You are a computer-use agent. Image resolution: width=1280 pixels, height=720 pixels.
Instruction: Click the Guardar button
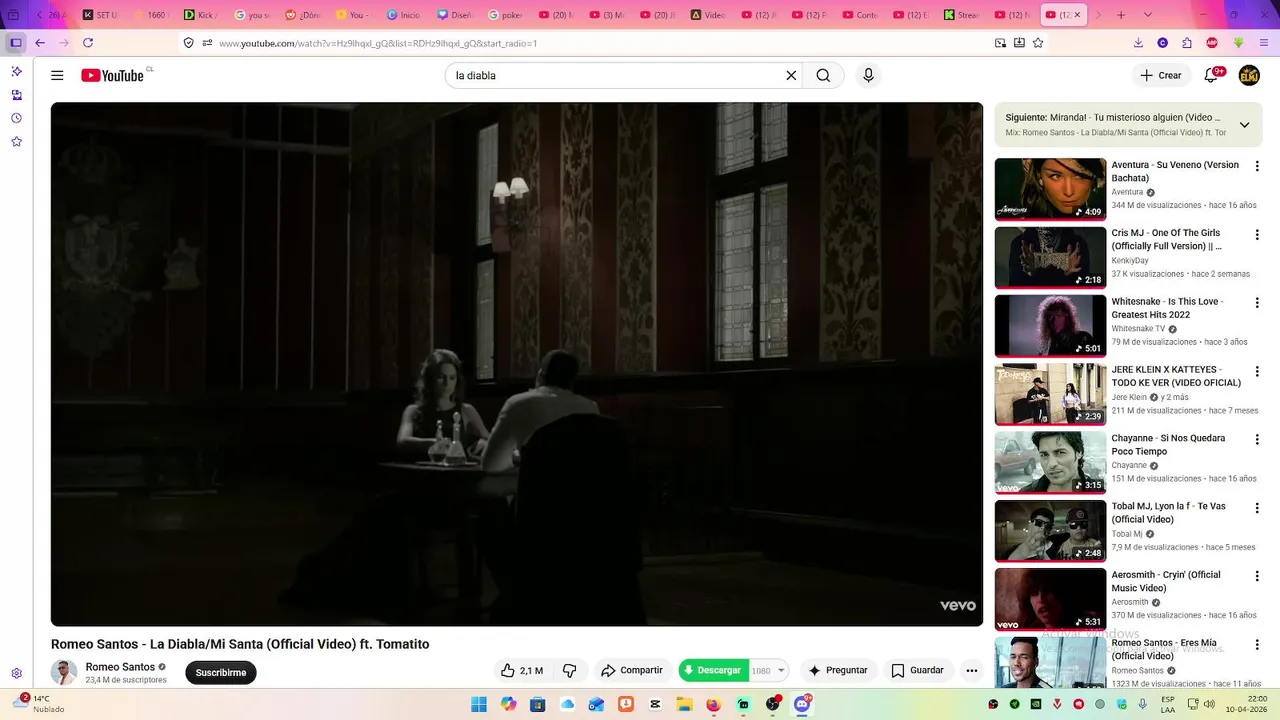pos(917,670)
